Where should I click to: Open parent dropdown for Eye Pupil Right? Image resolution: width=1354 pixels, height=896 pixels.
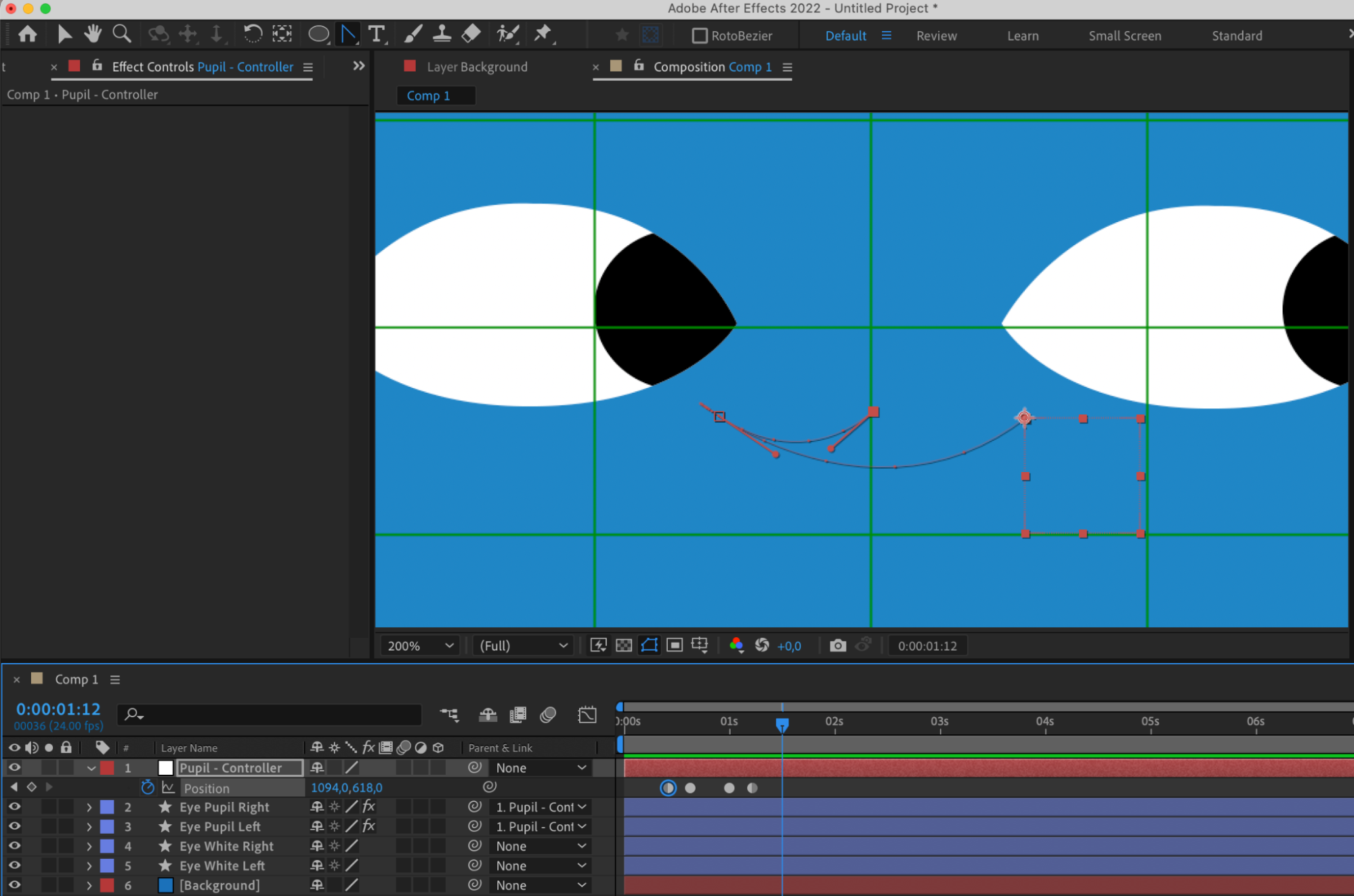(x=541, y=807)
